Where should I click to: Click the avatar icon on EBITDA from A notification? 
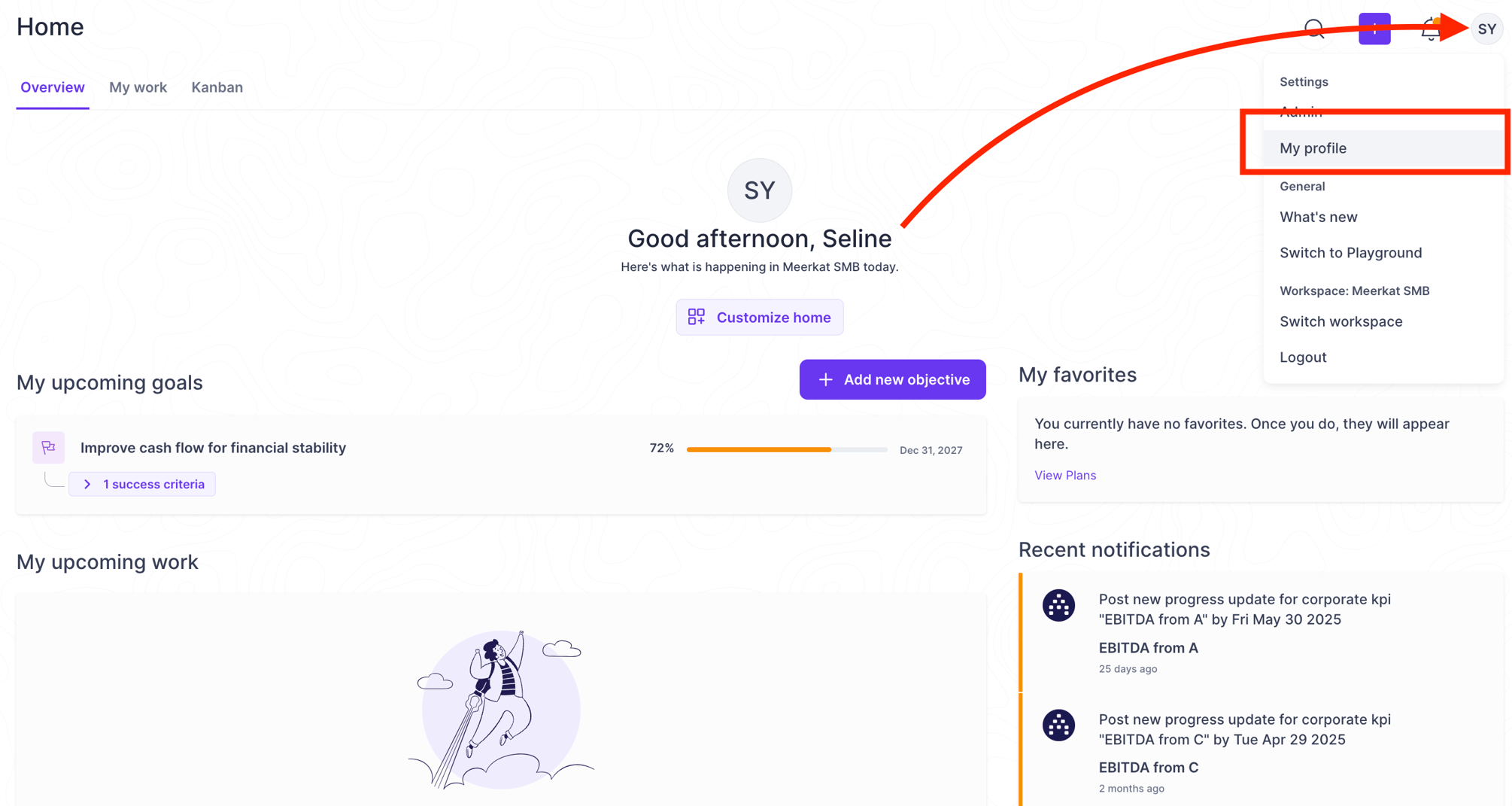pos(1058,604)
